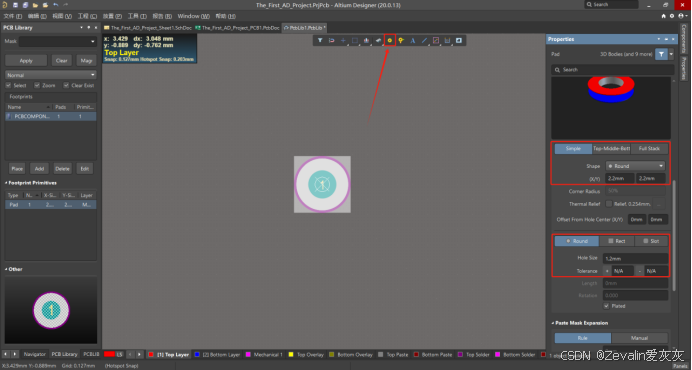Undo the last action
The height and width of the screenshot is (370, 692).
(x=56, y=5)
